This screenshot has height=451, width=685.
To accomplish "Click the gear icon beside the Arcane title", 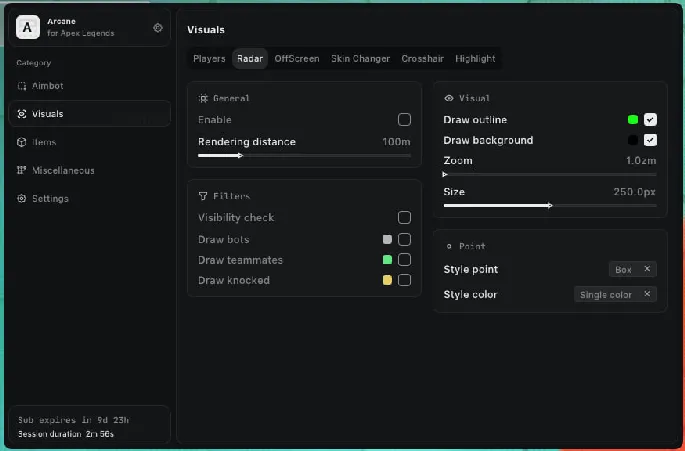I will (158, 28).
